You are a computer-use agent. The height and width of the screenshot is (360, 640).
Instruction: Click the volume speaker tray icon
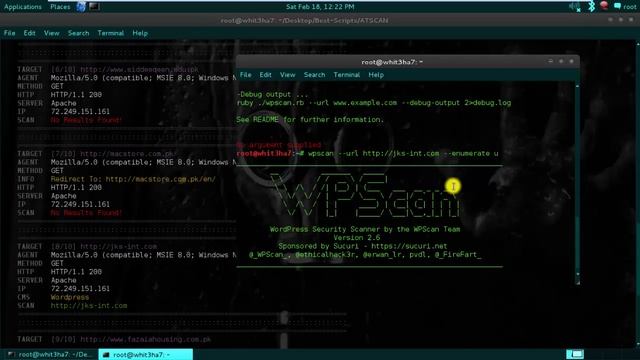coord(575,7)
